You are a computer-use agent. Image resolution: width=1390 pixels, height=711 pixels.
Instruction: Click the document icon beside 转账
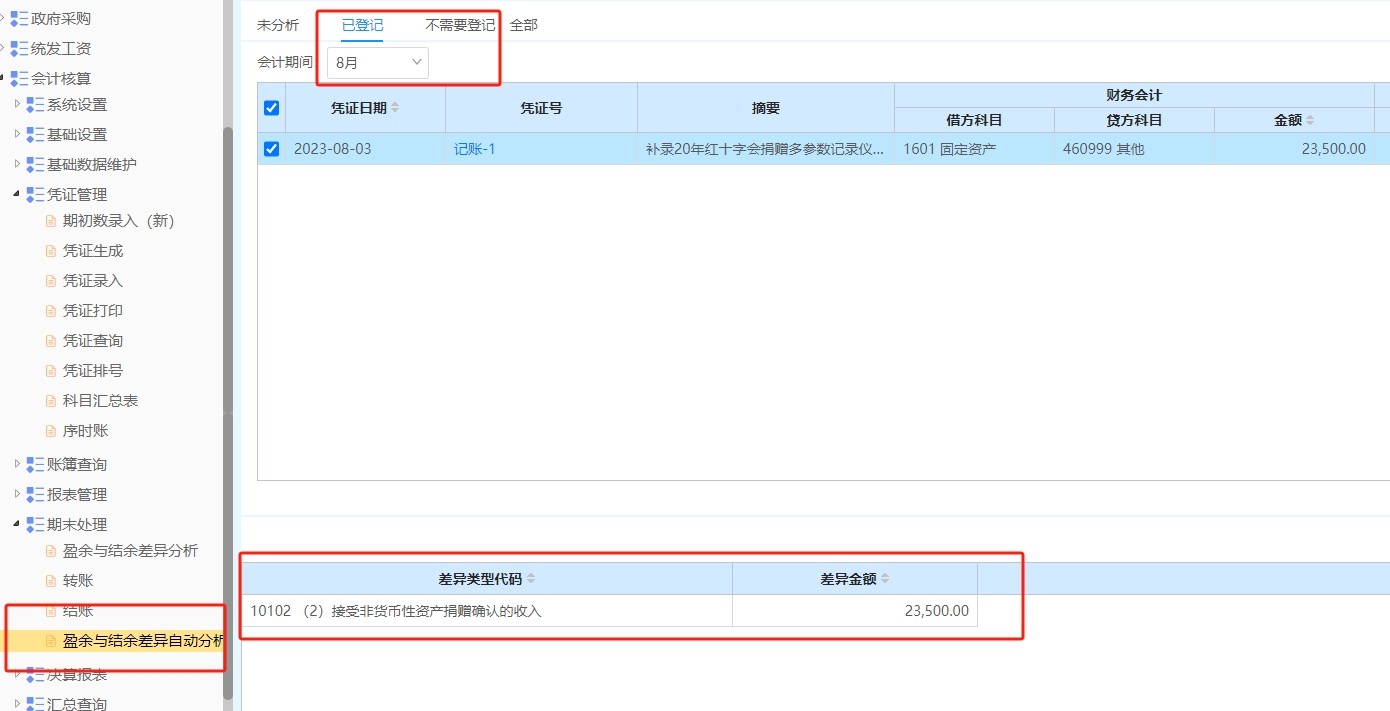point(51,581)
